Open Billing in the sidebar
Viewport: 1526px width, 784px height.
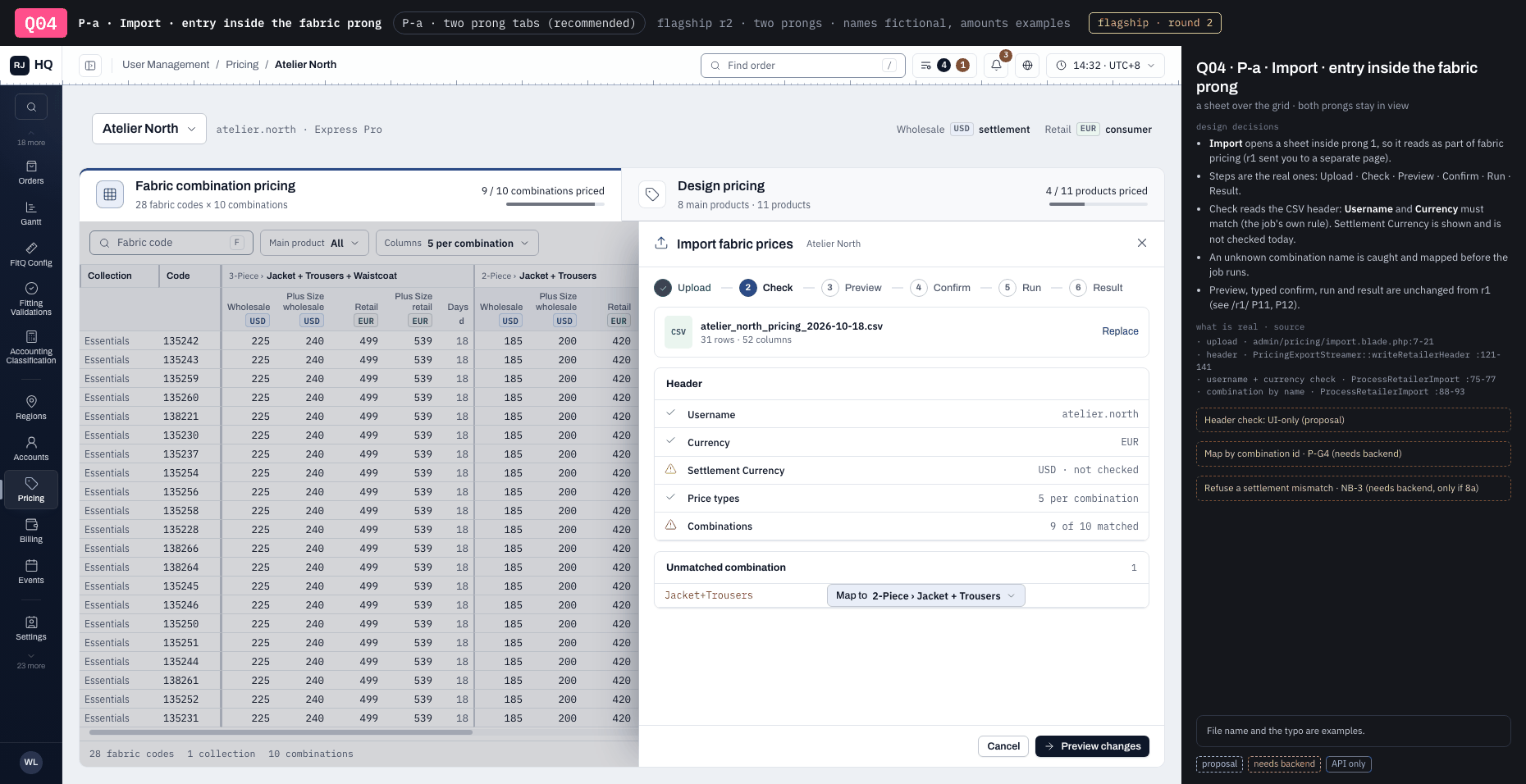tap(31, 531)
